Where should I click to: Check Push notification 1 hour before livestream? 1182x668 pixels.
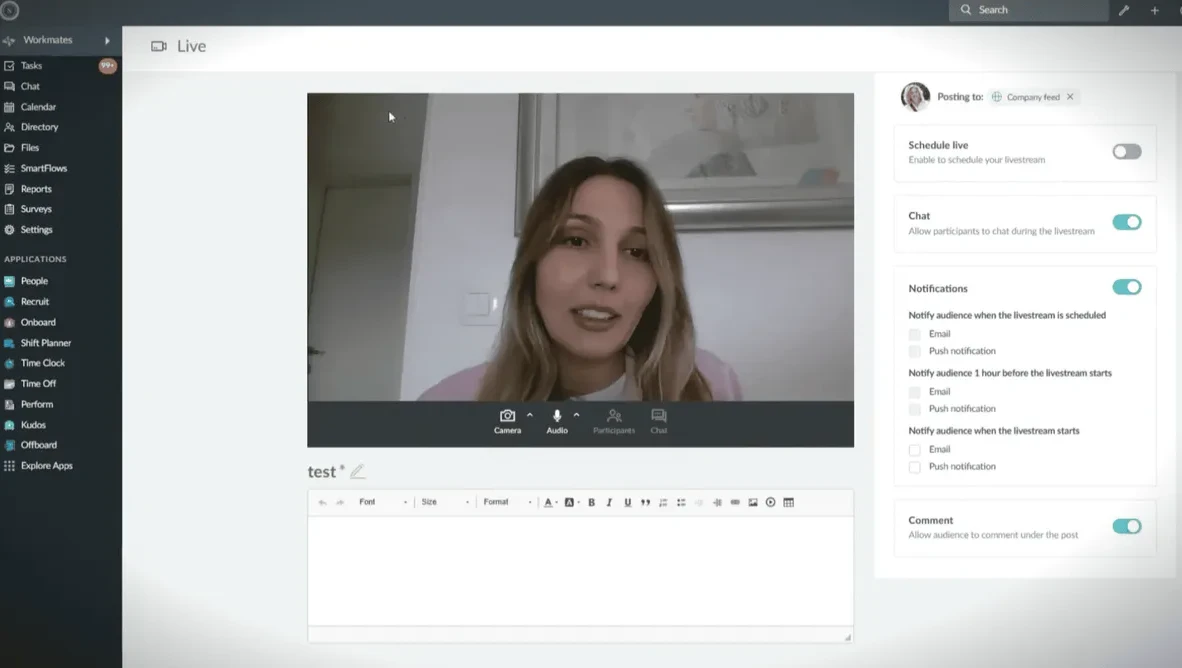click(x=914, y=409)
